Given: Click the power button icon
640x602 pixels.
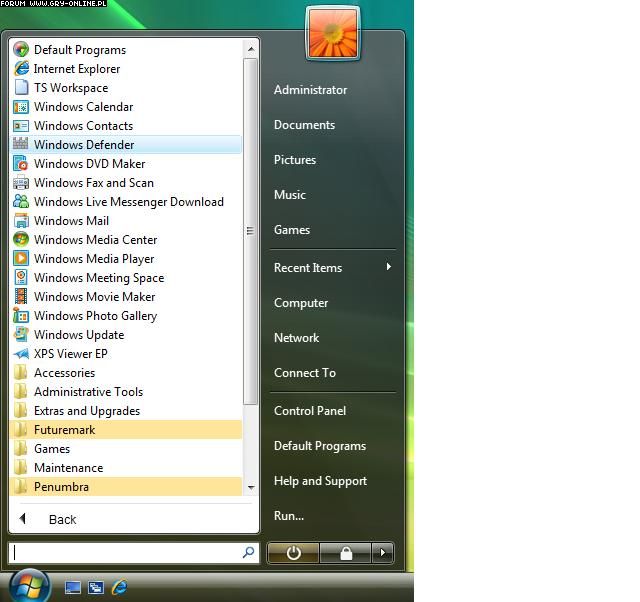Looking at the screenshot, I should coord(293,553).
